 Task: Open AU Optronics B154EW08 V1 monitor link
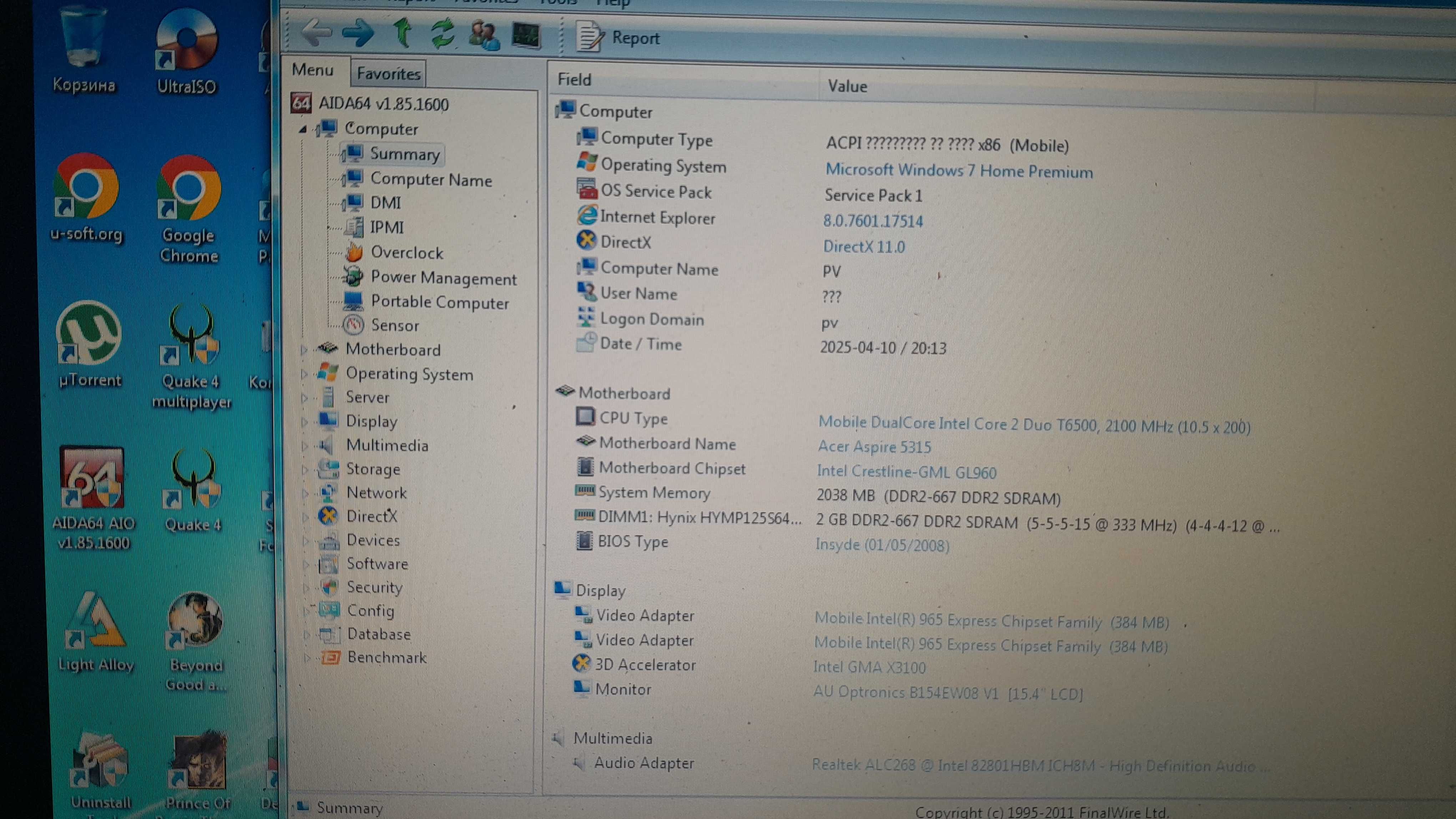(948, 692)
